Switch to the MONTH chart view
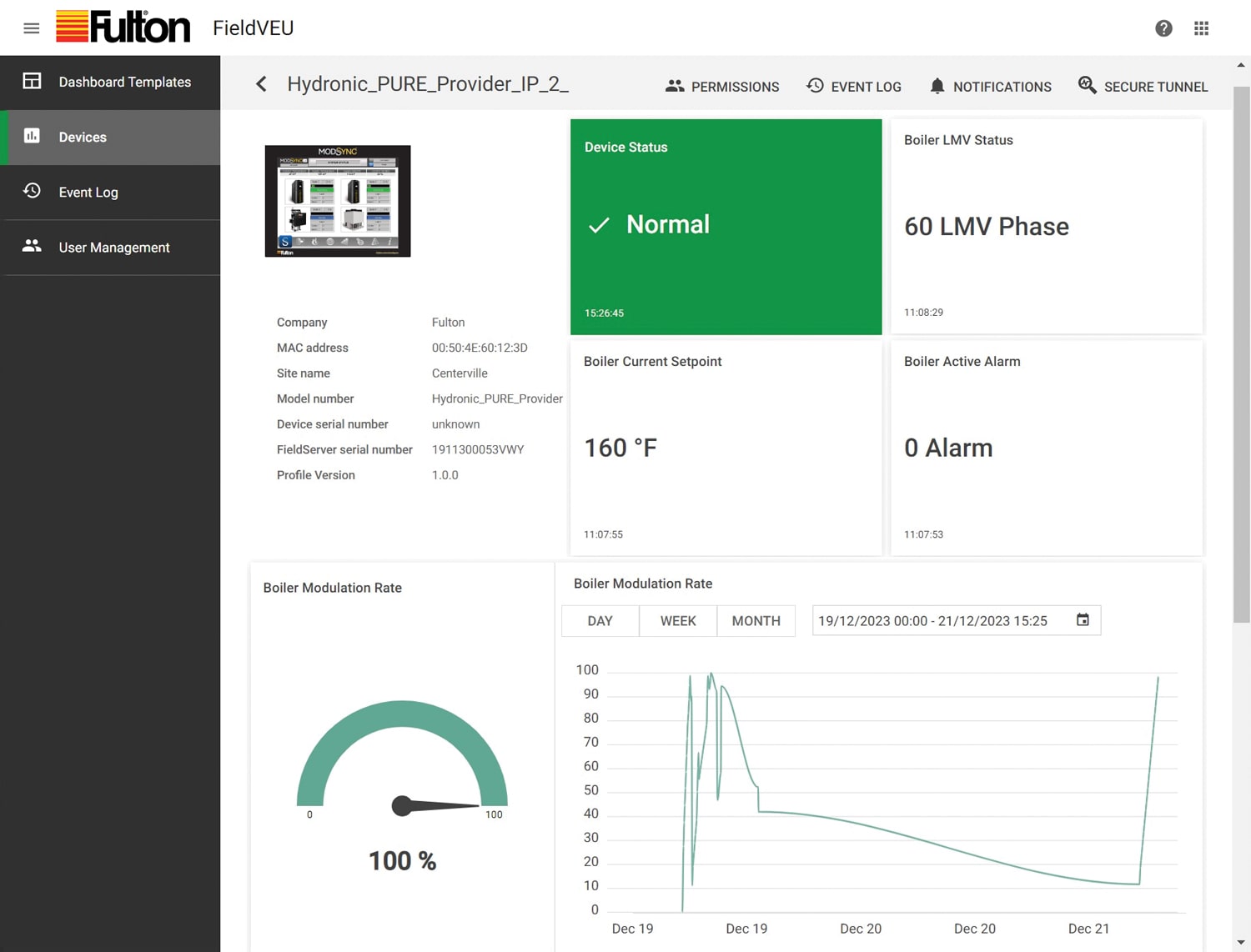The height and width of the screenshot is (952, 1251). (756, 620)
